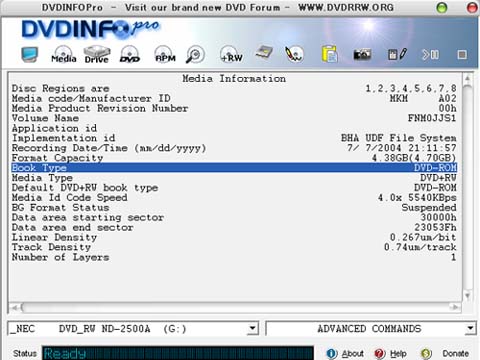Select the BG Format Status row
This screenshot has width=480, height=360.
(x=234, y=207)
